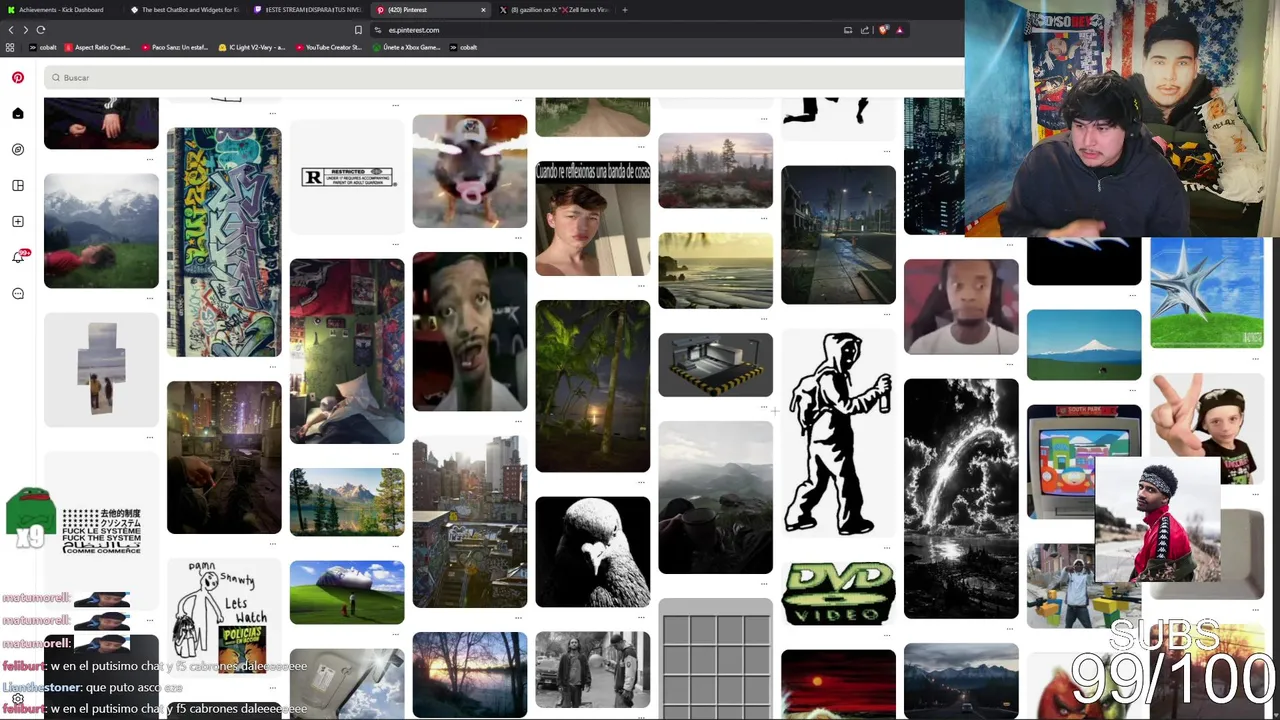The image size is (1280, 720).
Task: Open the black and white lightning wave pin
Action: 961,498
